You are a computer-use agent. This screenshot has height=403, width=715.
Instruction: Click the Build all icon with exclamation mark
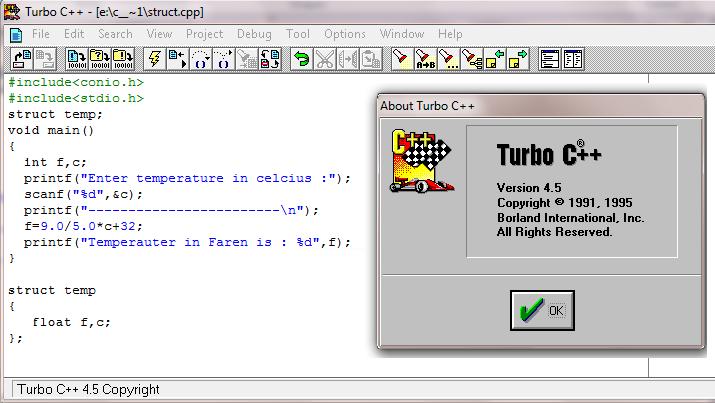(x=123, y=59)
